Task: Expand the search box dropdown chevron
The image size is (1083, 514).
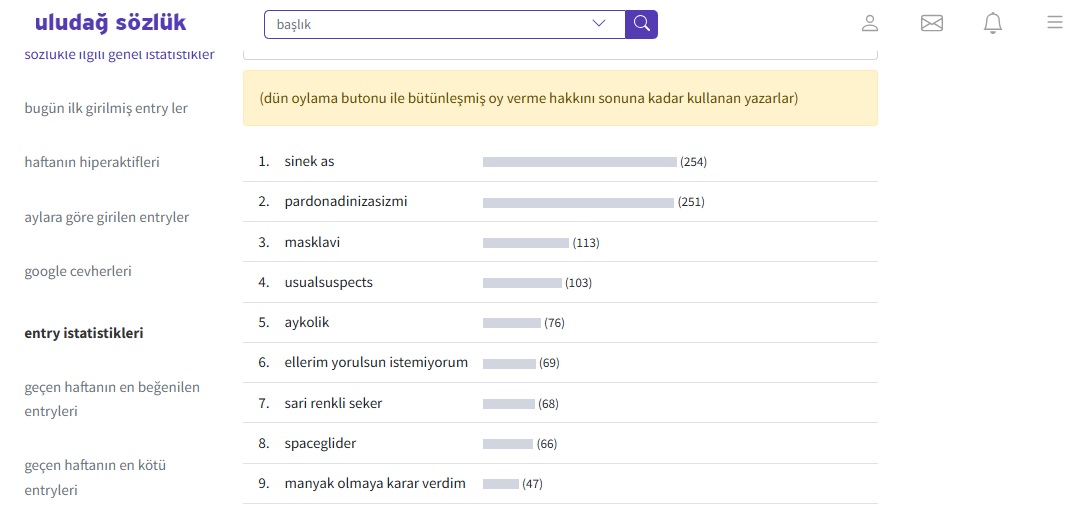Action: pyautogui.click(x=599, y=24)
